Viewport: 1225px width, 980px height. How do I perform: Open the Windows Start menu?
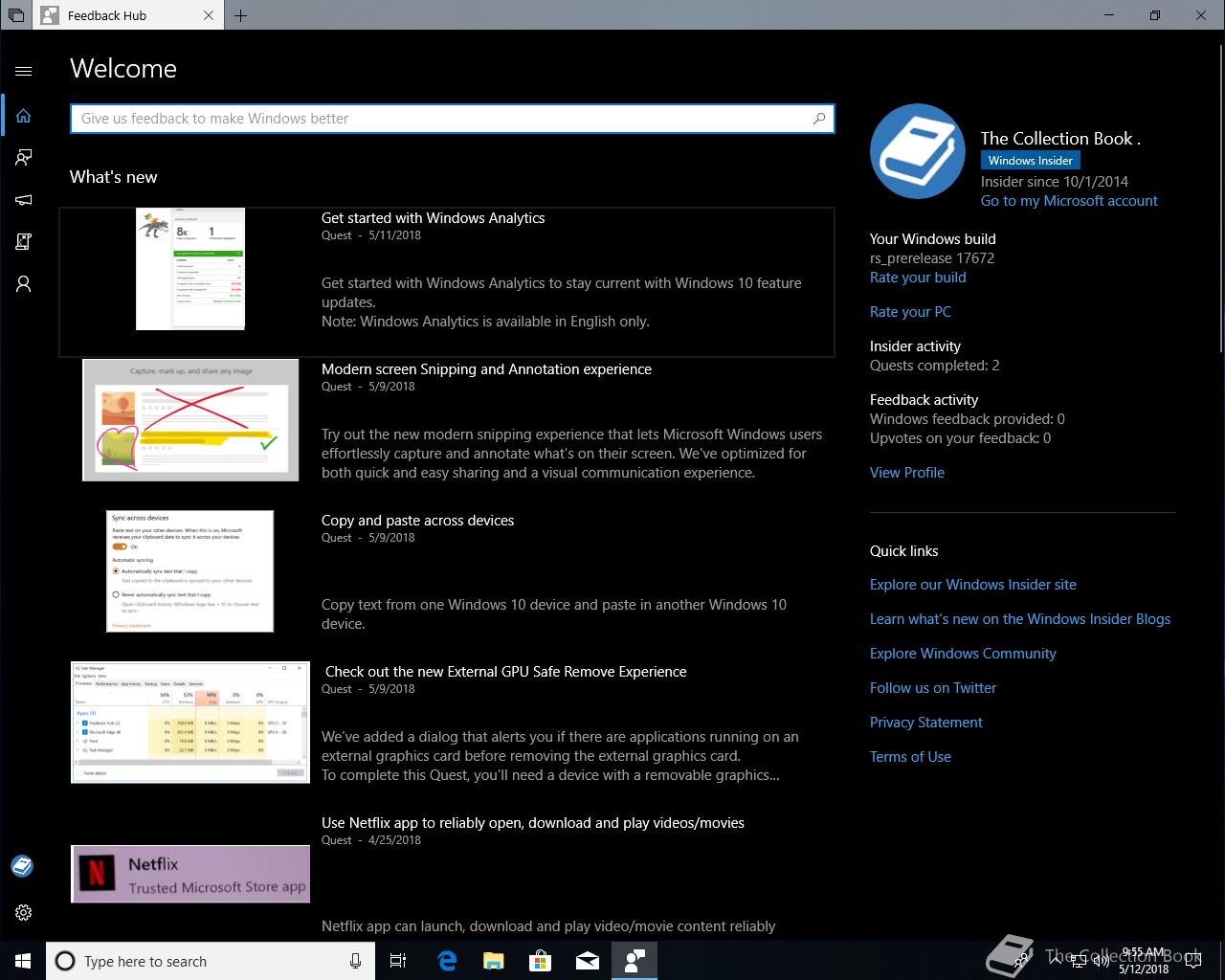tap(23, 961)
